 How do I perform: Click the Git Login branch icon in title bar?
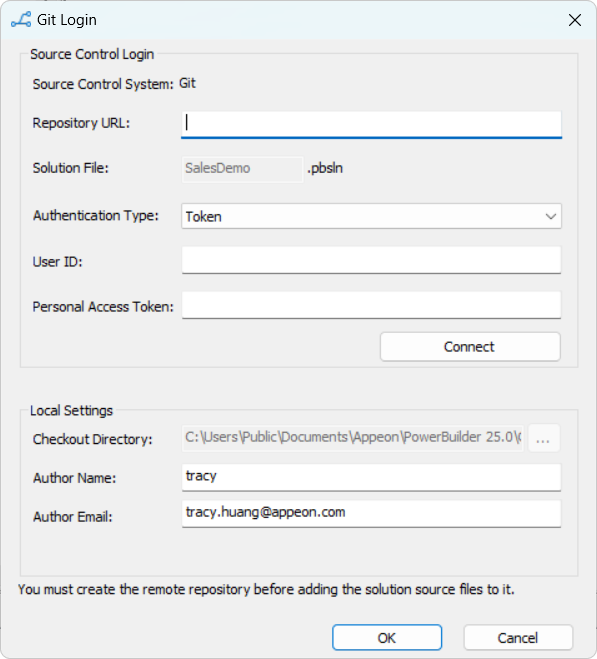point(21,20)
